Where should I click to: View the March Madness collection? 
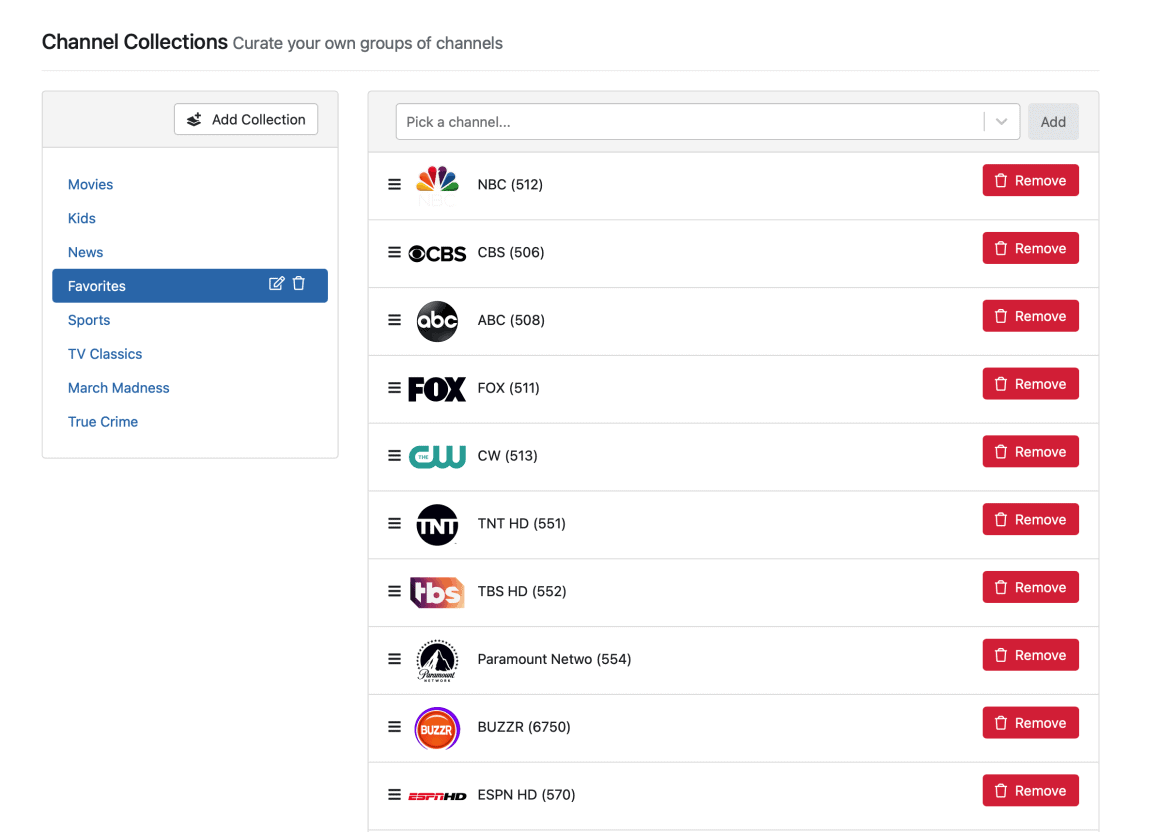click(x=118, y=387)
